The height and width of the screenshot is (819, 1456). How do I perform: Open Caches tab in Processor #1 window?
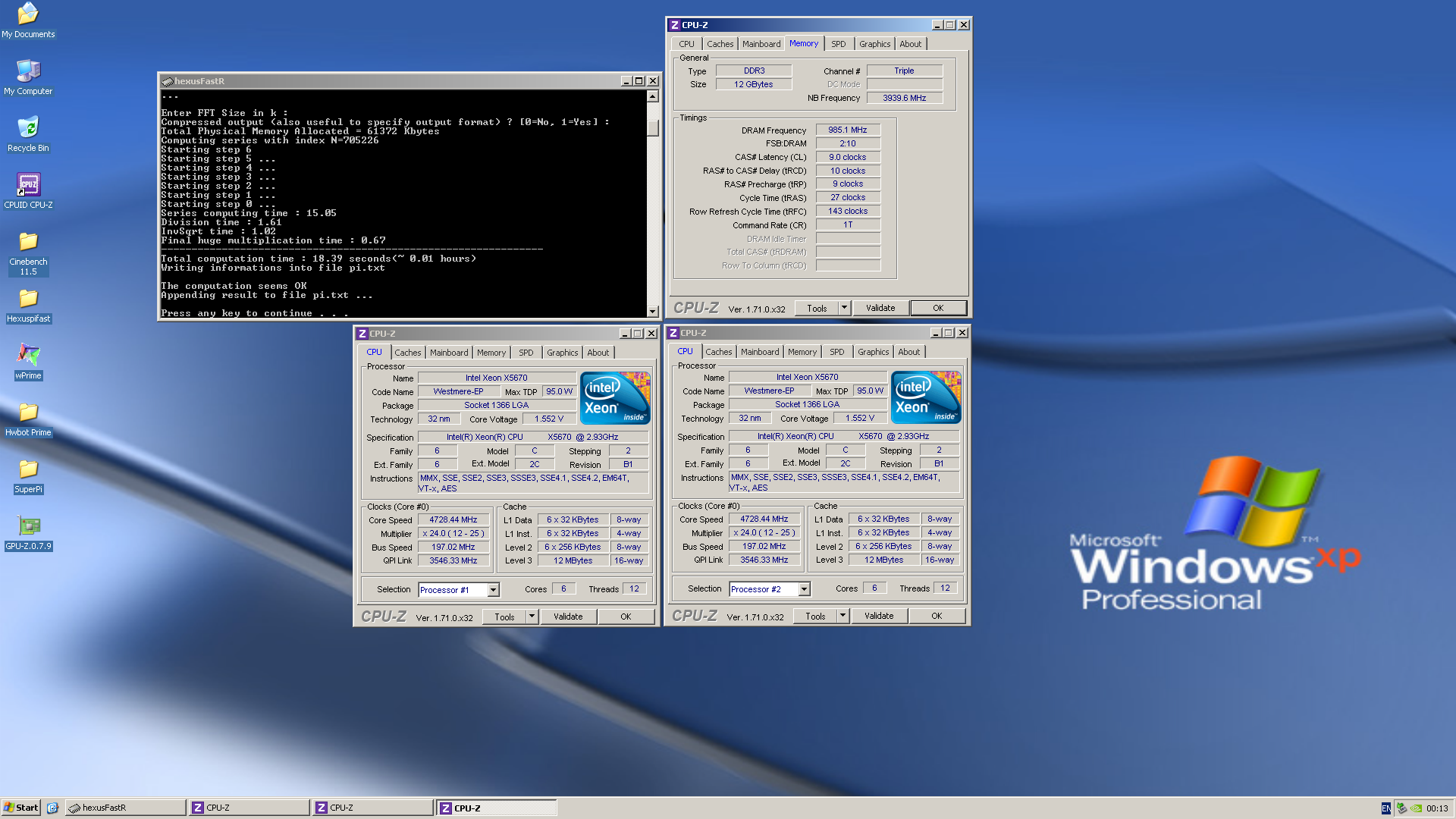click(407, 353)
